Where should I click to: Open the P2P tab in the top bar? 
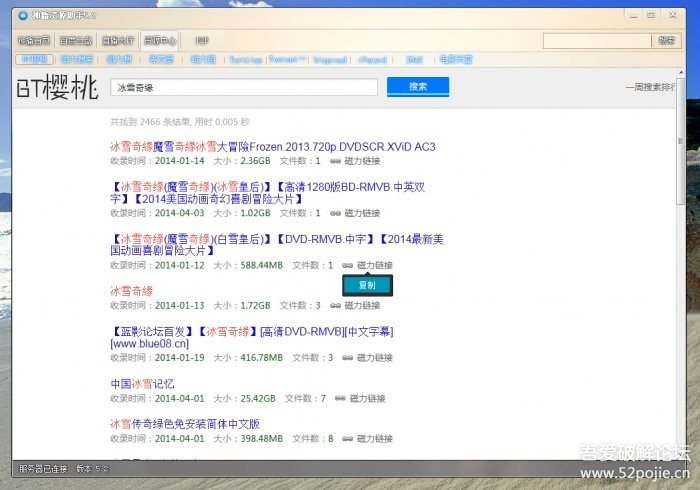pos(202,41)
